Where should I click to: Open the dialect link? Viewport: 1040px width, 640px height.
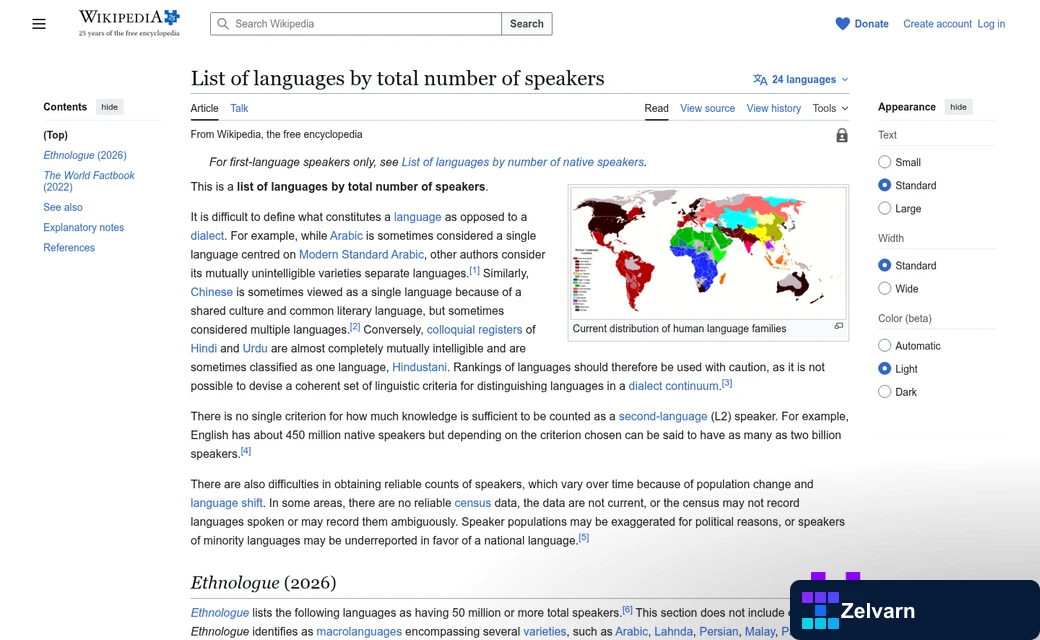tap(207, 235)
